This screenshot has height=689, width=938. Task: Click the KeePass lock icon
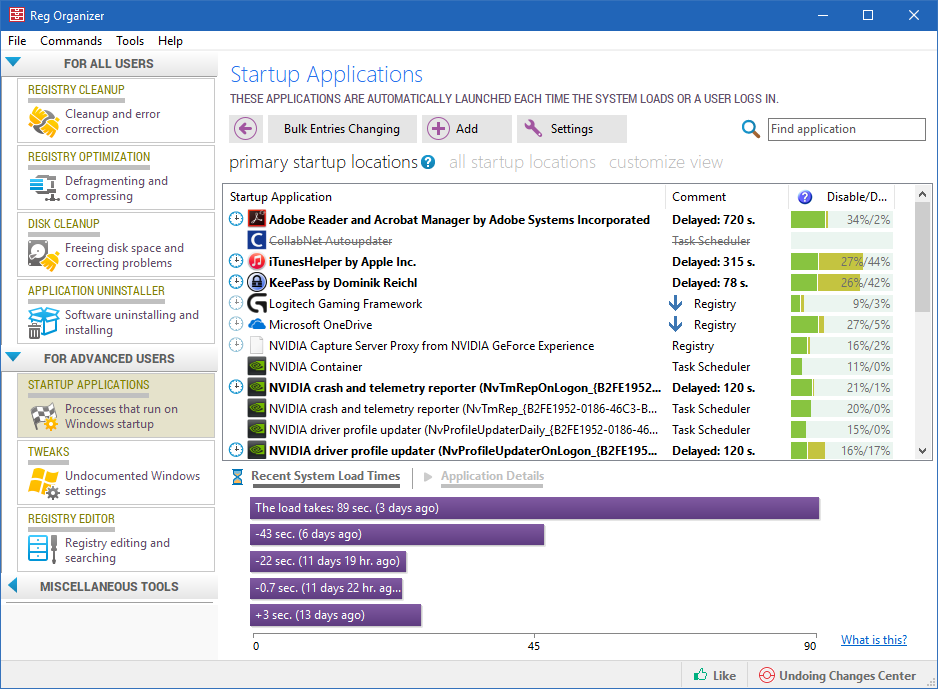256,283
